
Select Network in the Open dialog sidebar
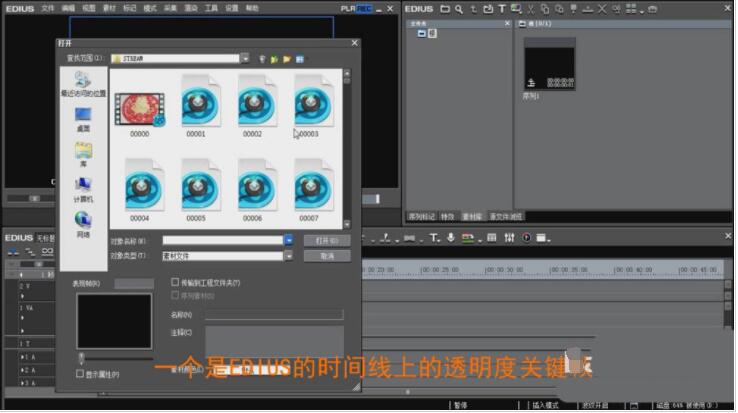click(83, 225)
